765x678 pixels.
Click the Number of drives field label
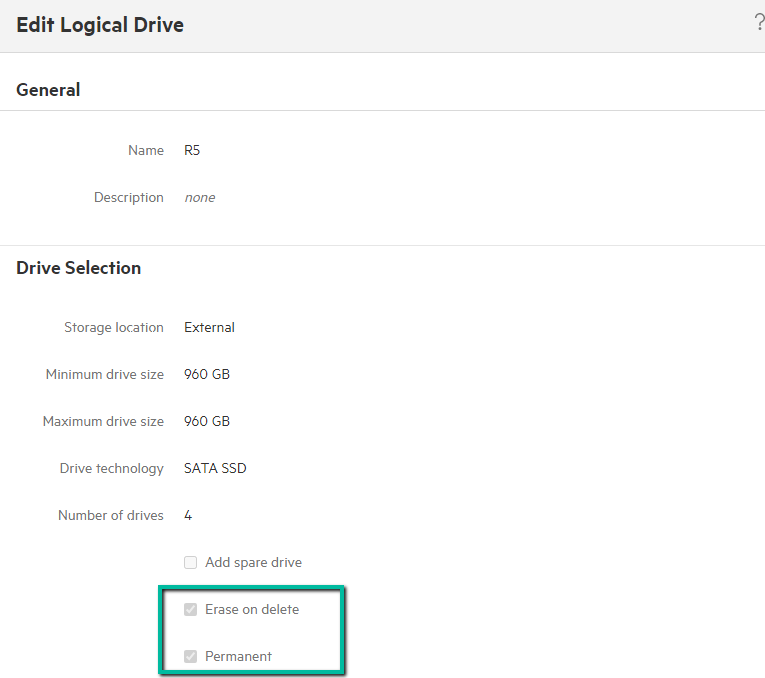(x=111, y=516)
